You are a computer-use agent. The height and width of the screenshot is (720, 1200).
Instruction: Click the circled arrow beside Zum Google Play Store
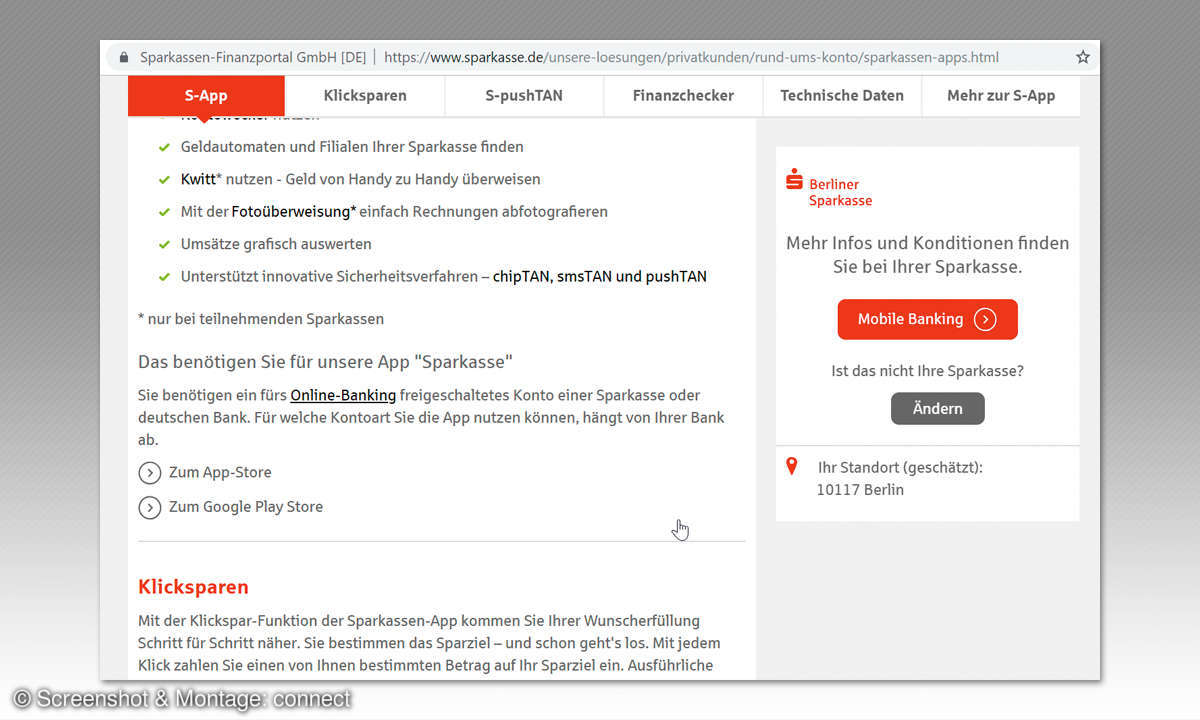tap(150, 507)
